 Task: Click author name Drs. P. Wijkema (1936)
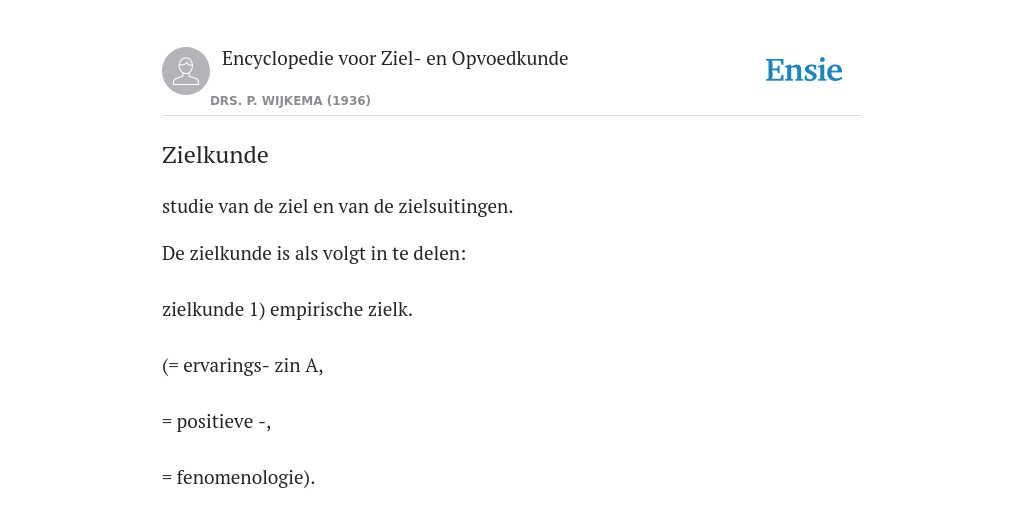[290, 101]
